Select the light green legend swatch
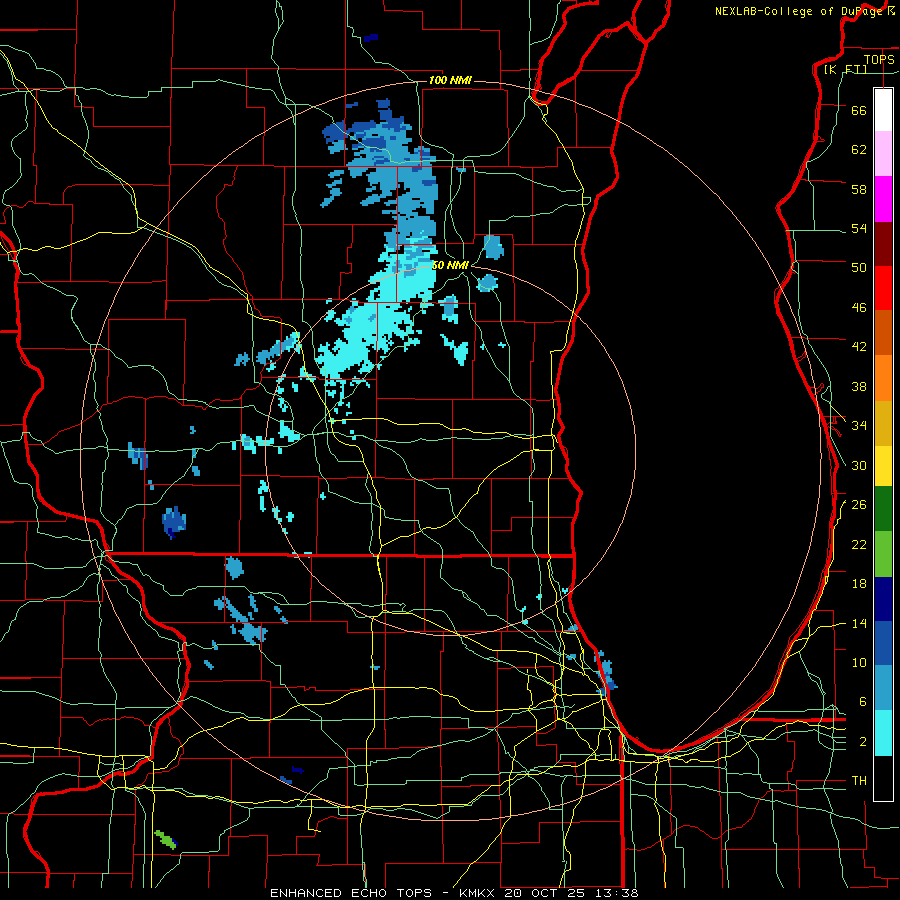The image size is (900, 900). (x=883, y=554)
